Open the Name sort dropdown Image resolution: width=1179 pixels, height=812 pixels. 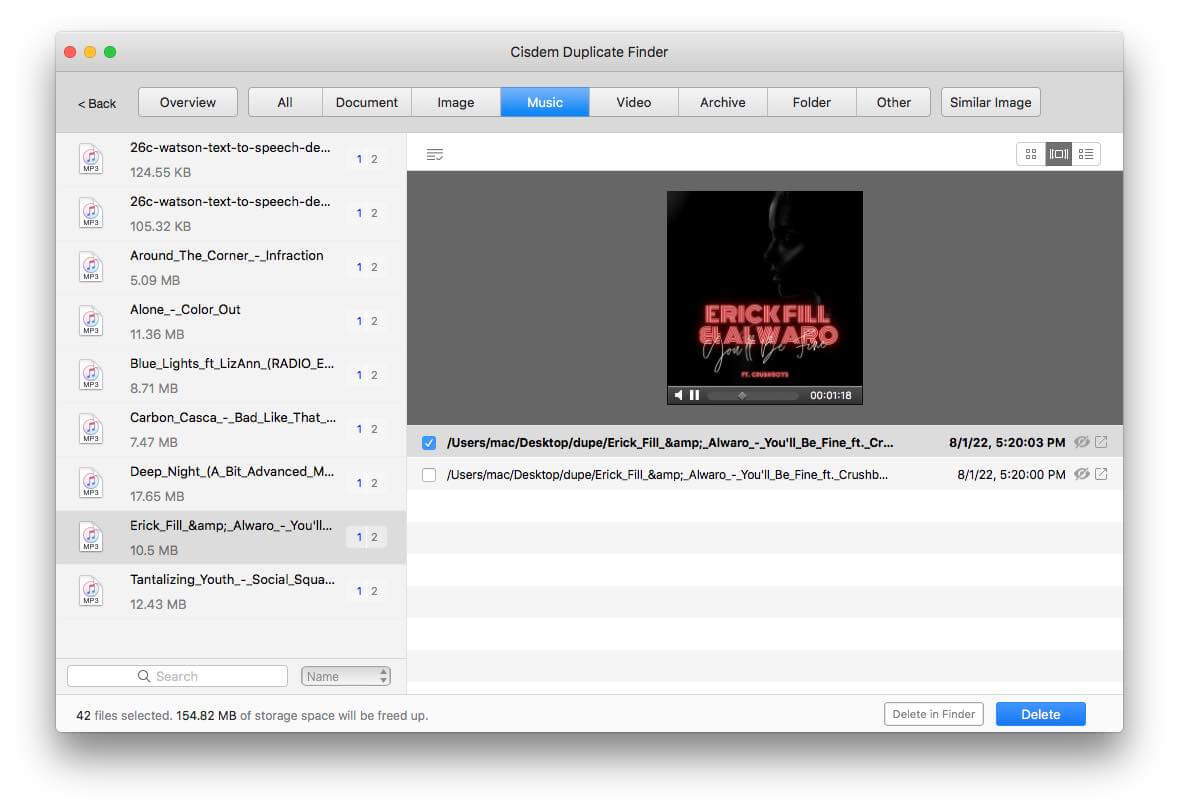click(x=346, y=676)
